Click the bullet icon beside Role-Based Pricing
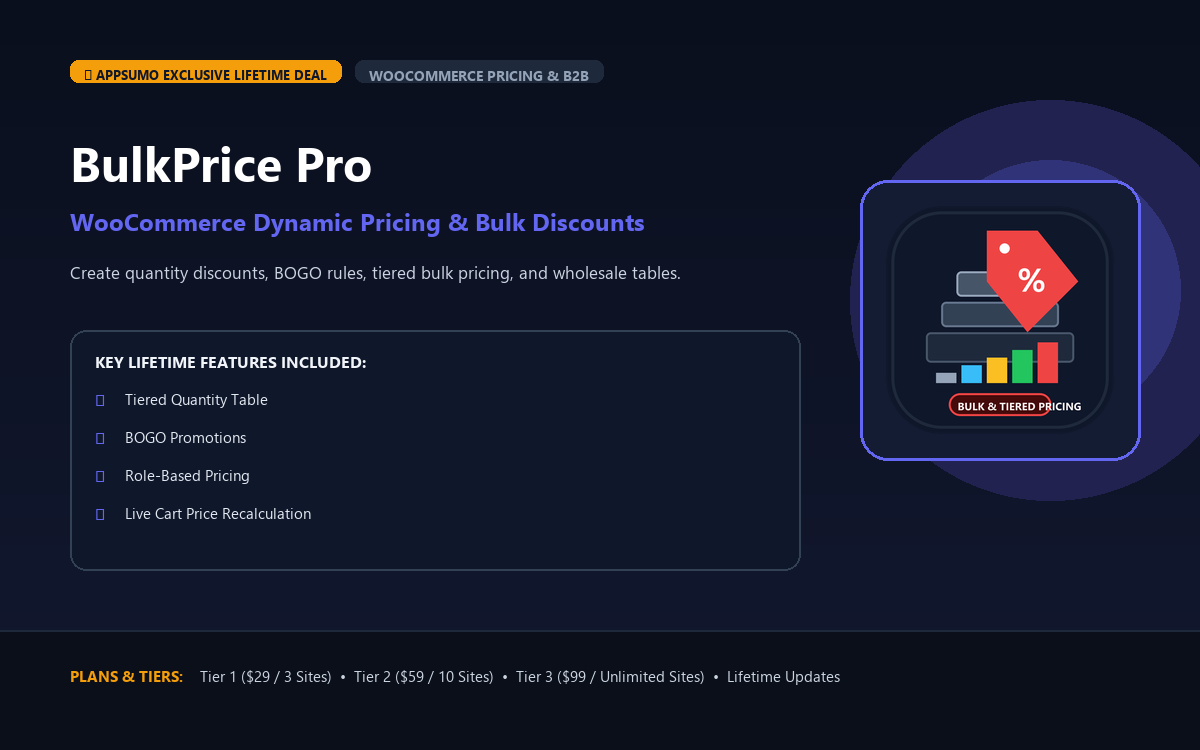The image size is (1200, 750). coord(100,476)
